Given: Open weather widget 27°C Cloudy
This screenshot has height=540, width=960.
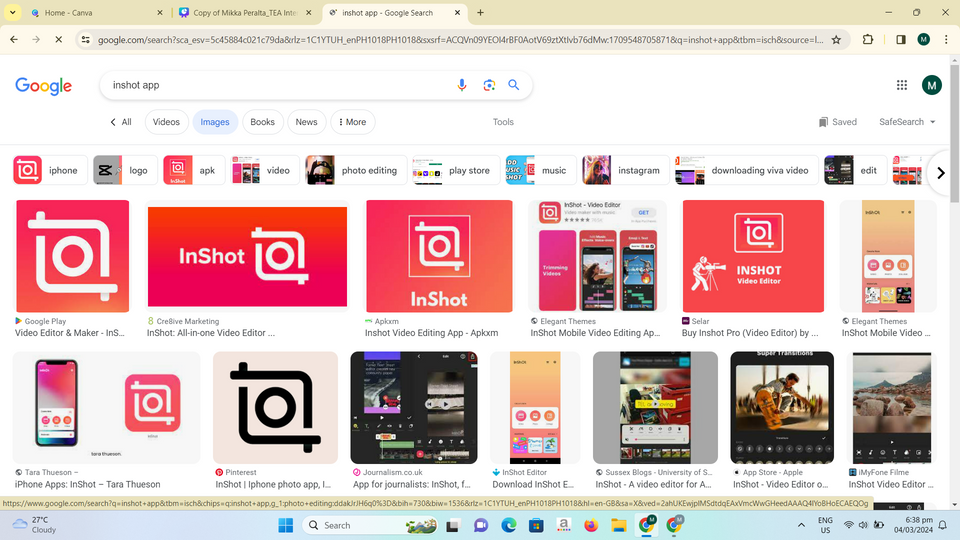Looking at the screenshot, I should (x=36, y=525).
